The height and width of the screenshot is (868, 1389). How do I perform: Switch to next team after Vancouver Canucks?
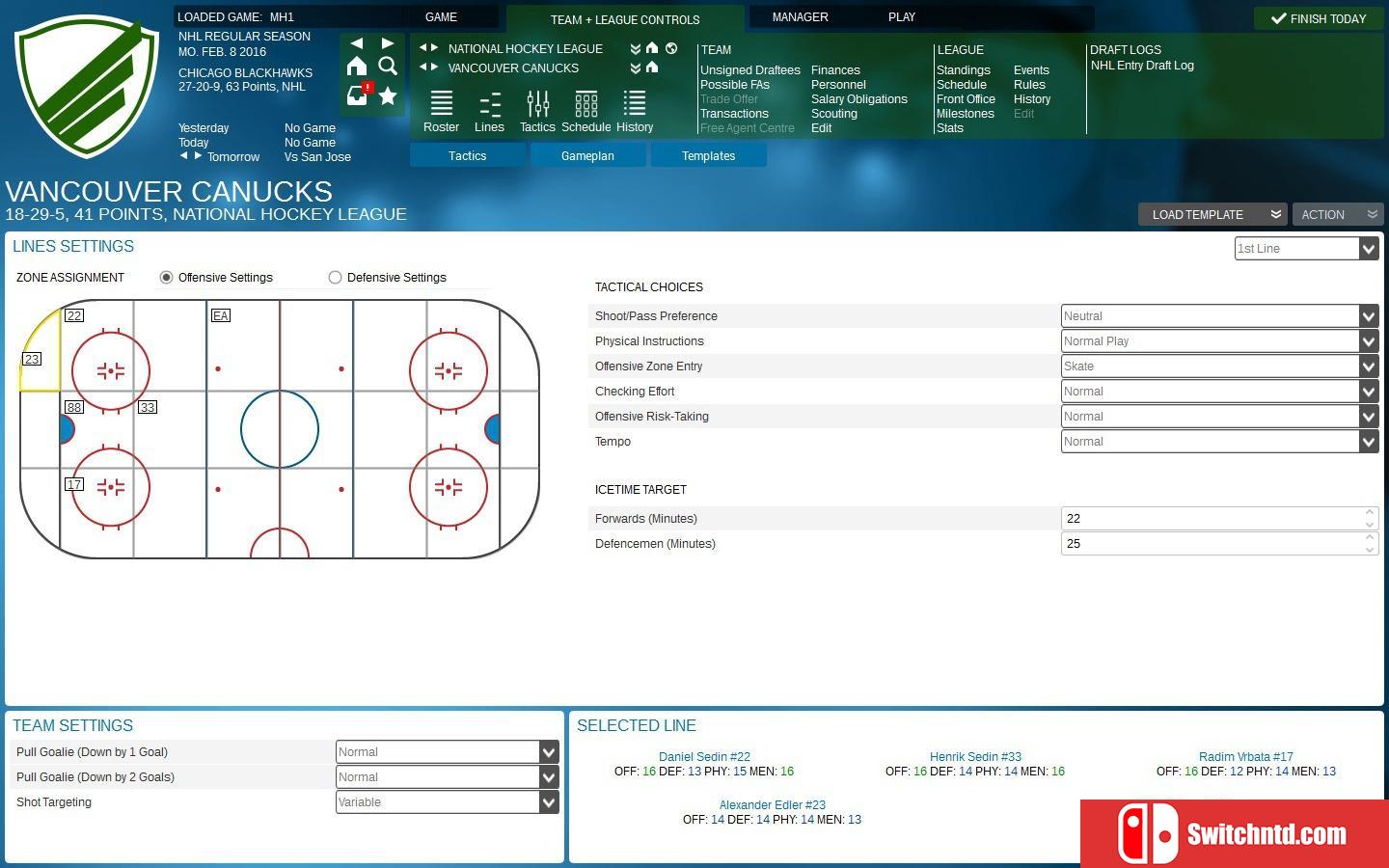434,68
